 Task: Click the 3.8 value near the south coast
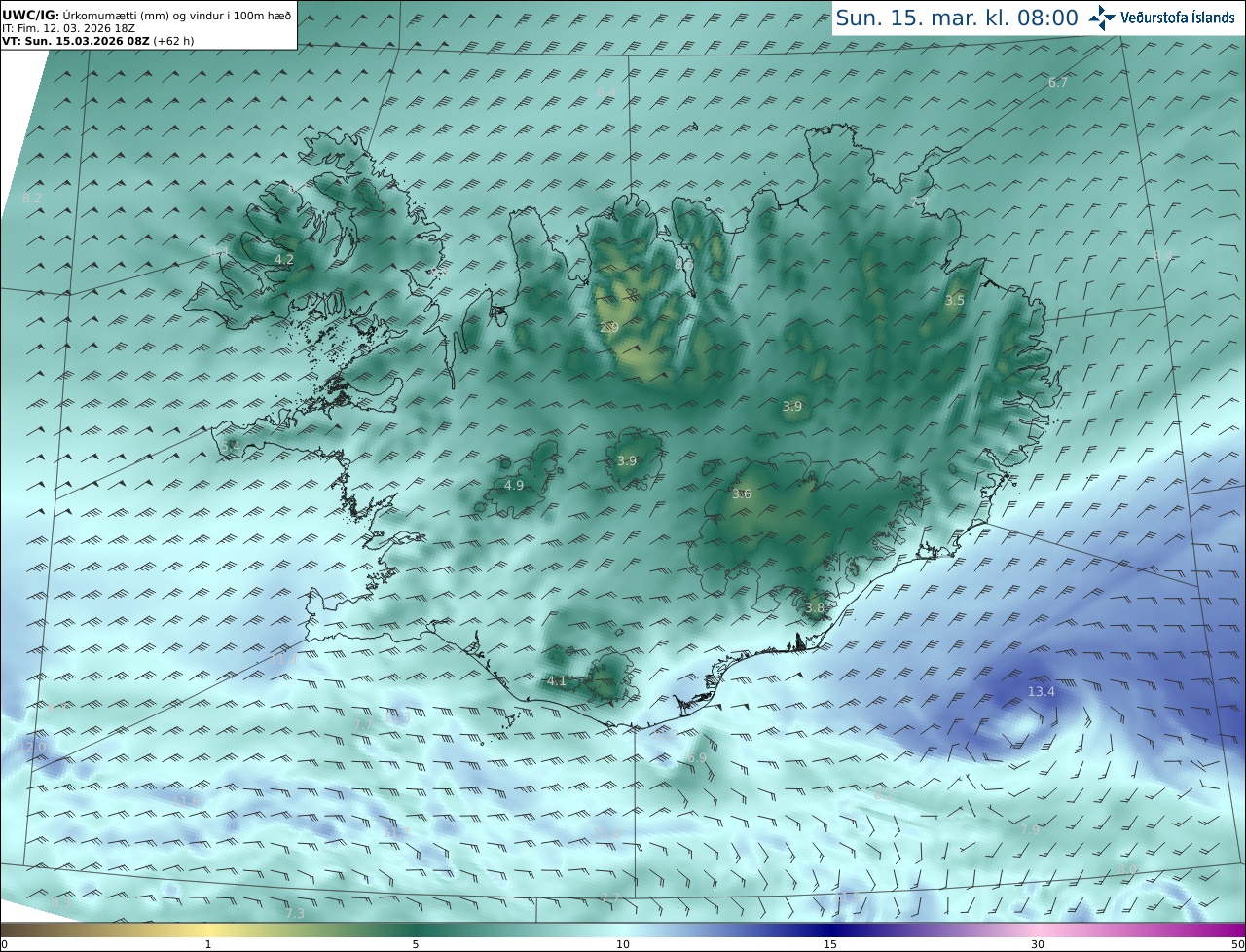pyautogui.click(x=815, y=608)
